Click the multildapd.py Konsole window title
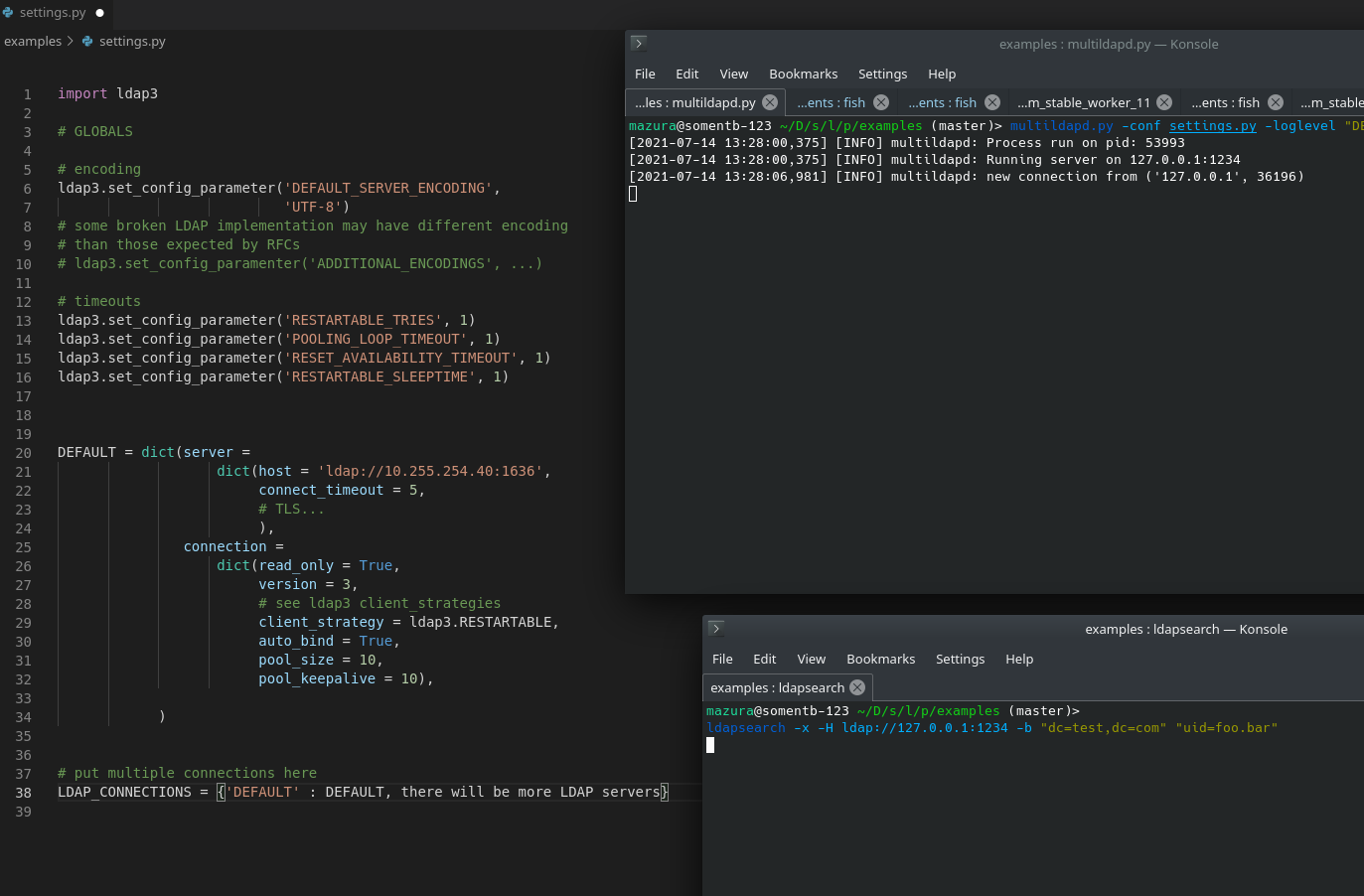The image size is (1364, 896). pyautogui.click(x=1109, y=44)
